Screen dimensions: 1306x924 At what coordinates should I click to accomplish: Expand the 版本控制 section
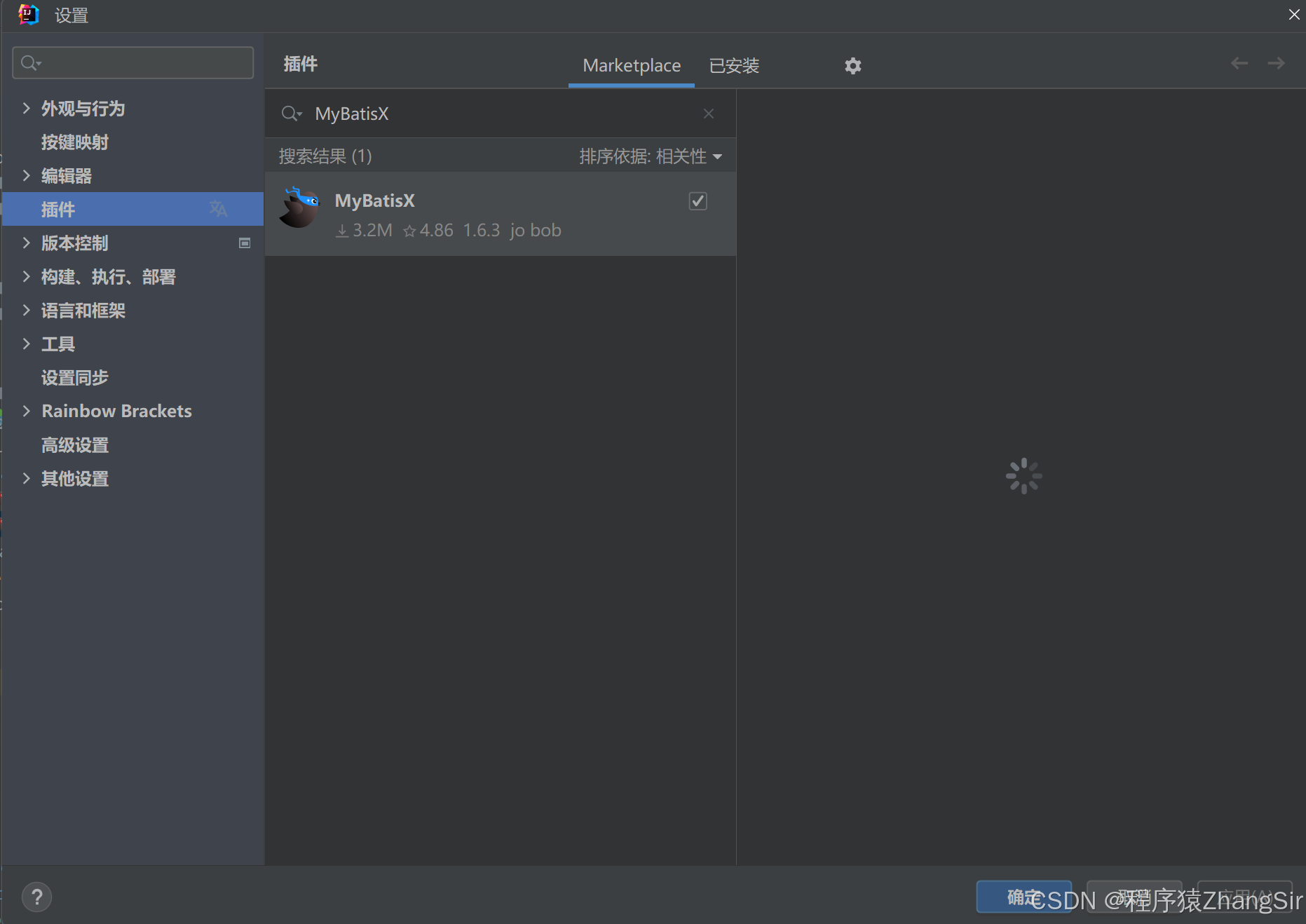pos(26,243)
